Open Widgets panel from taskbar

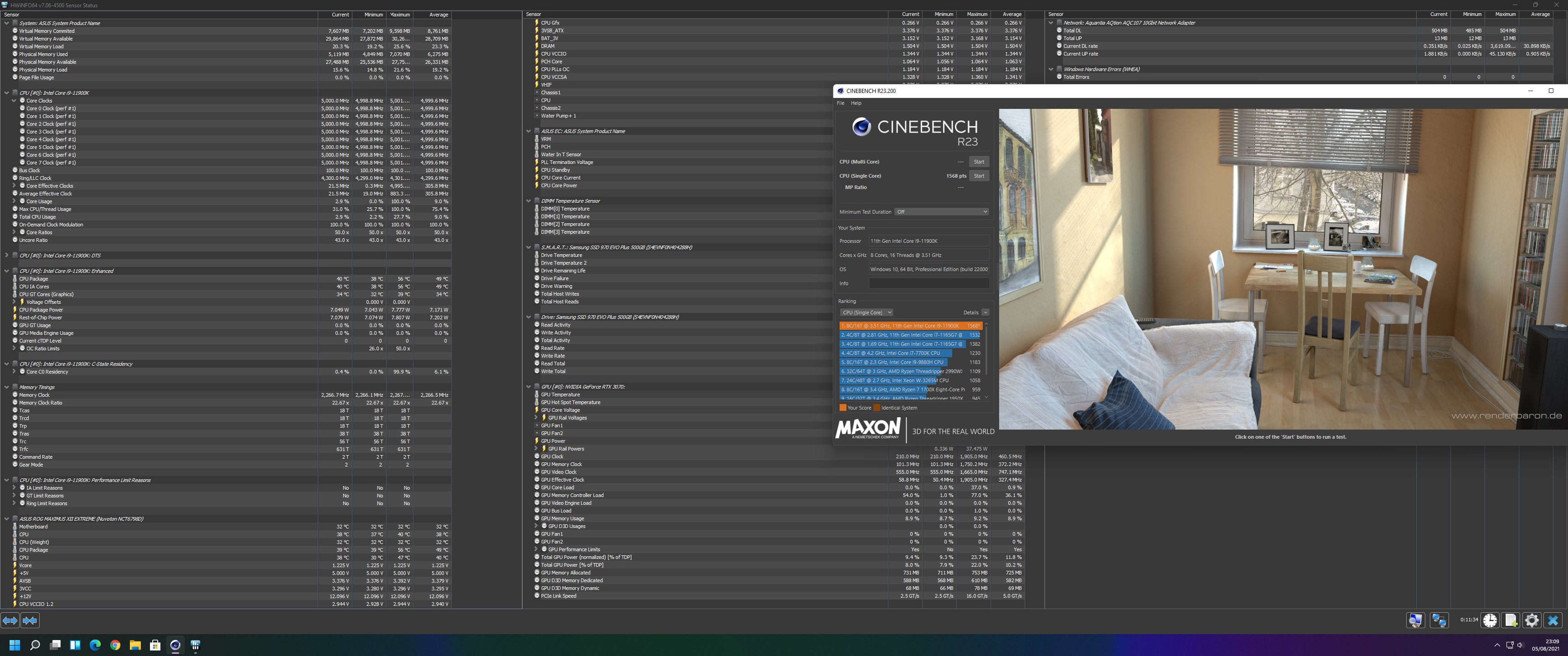point(75,645)
